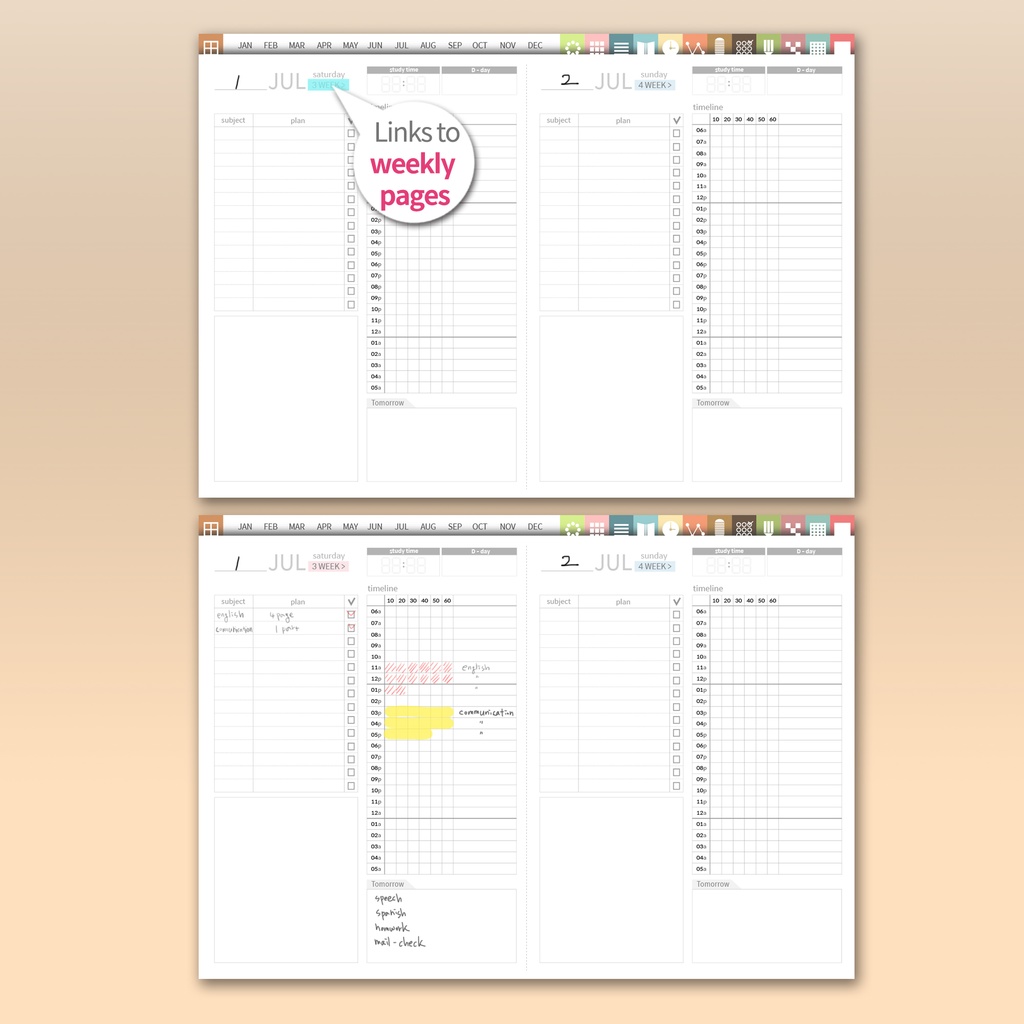
Task: Click yellow clock tab on lower planner
Action: [x=670, y=526]
